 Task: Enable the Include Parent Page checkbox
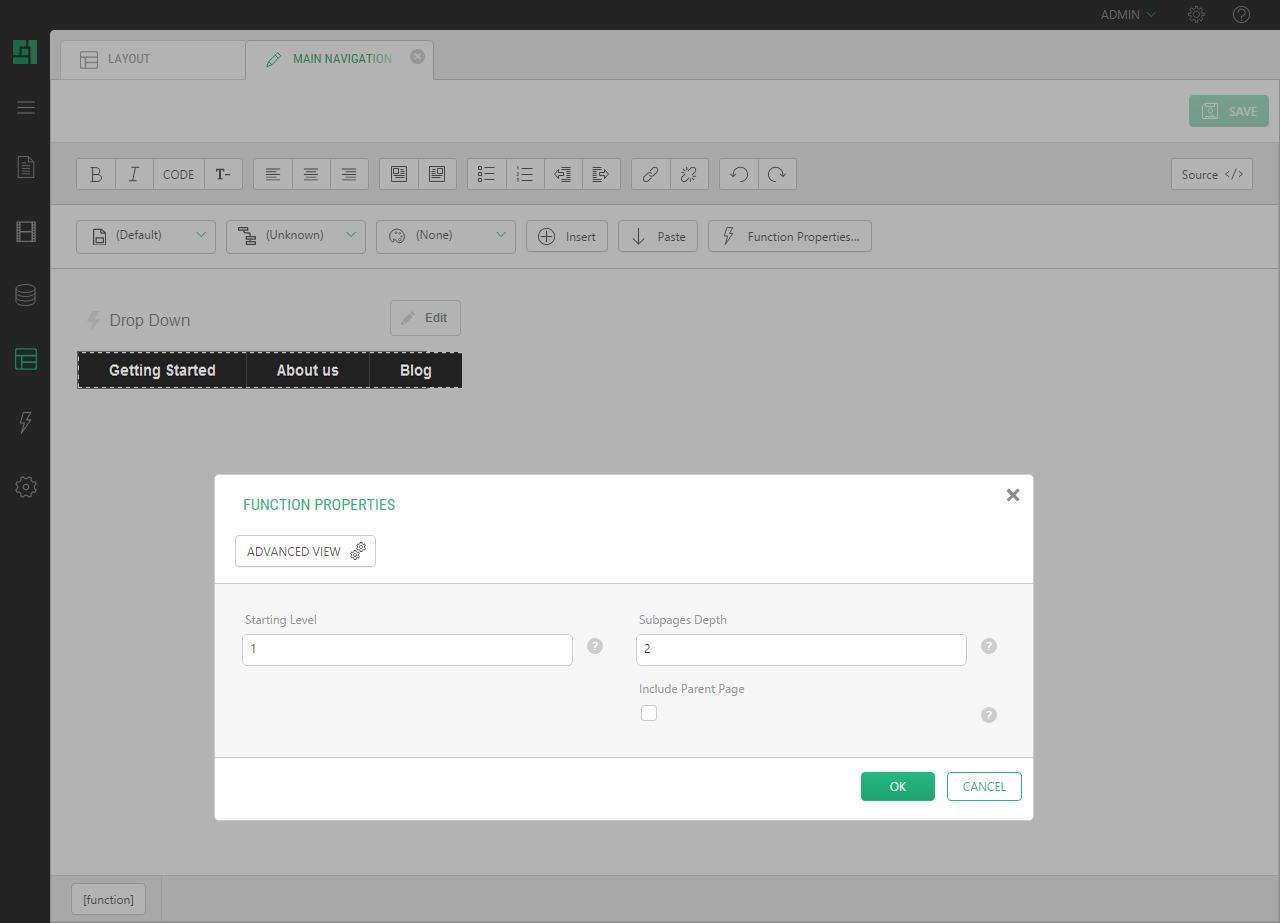click(649, 713)
